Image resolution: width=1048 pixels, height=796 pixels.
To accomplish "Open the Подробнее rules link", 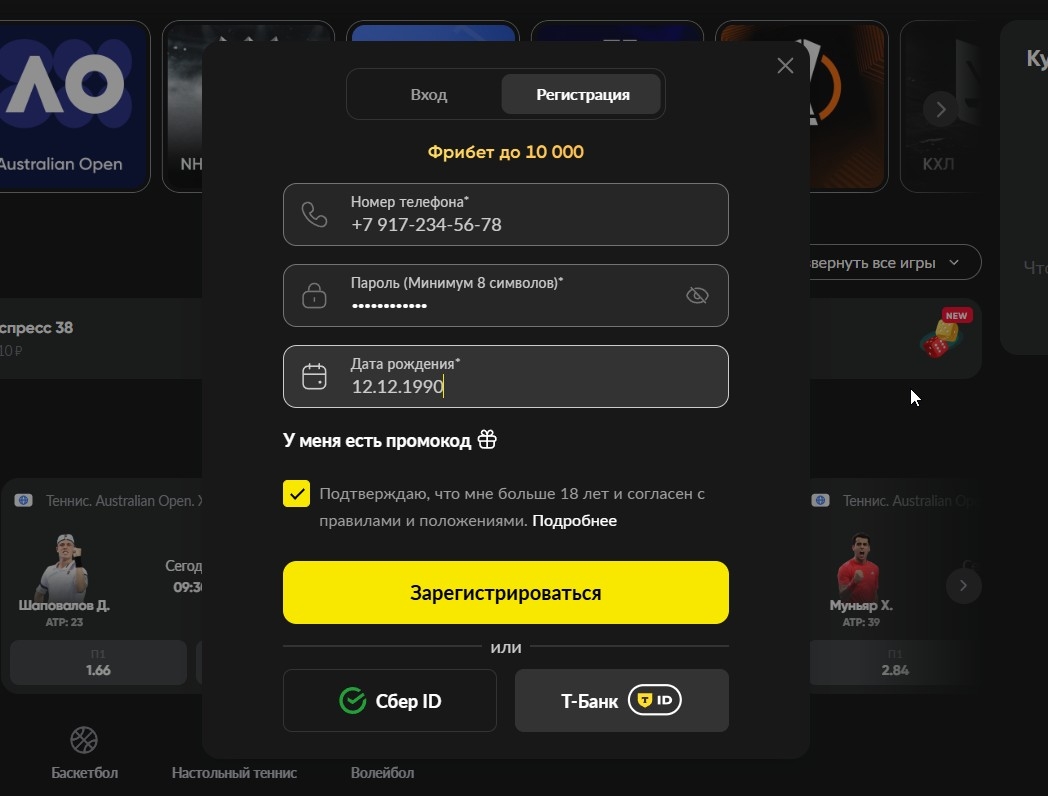I will 574,521.
